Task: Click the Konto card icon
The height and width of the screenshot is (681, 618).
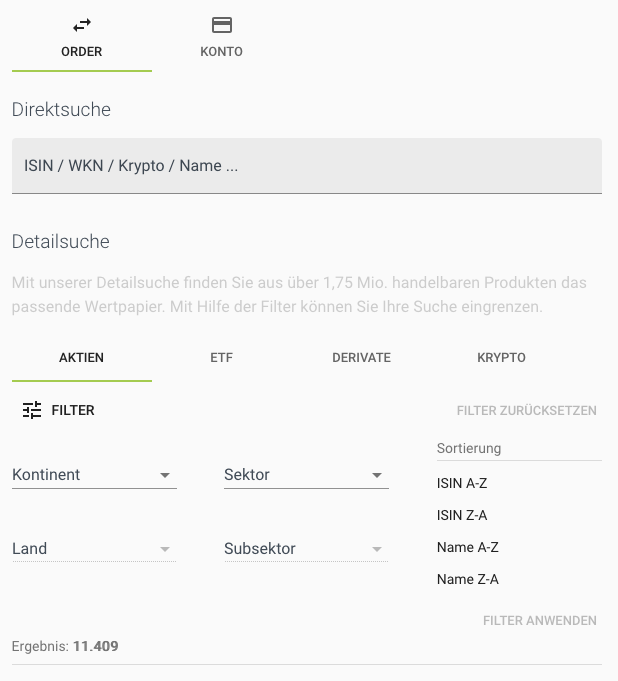Action: point(222,25)
